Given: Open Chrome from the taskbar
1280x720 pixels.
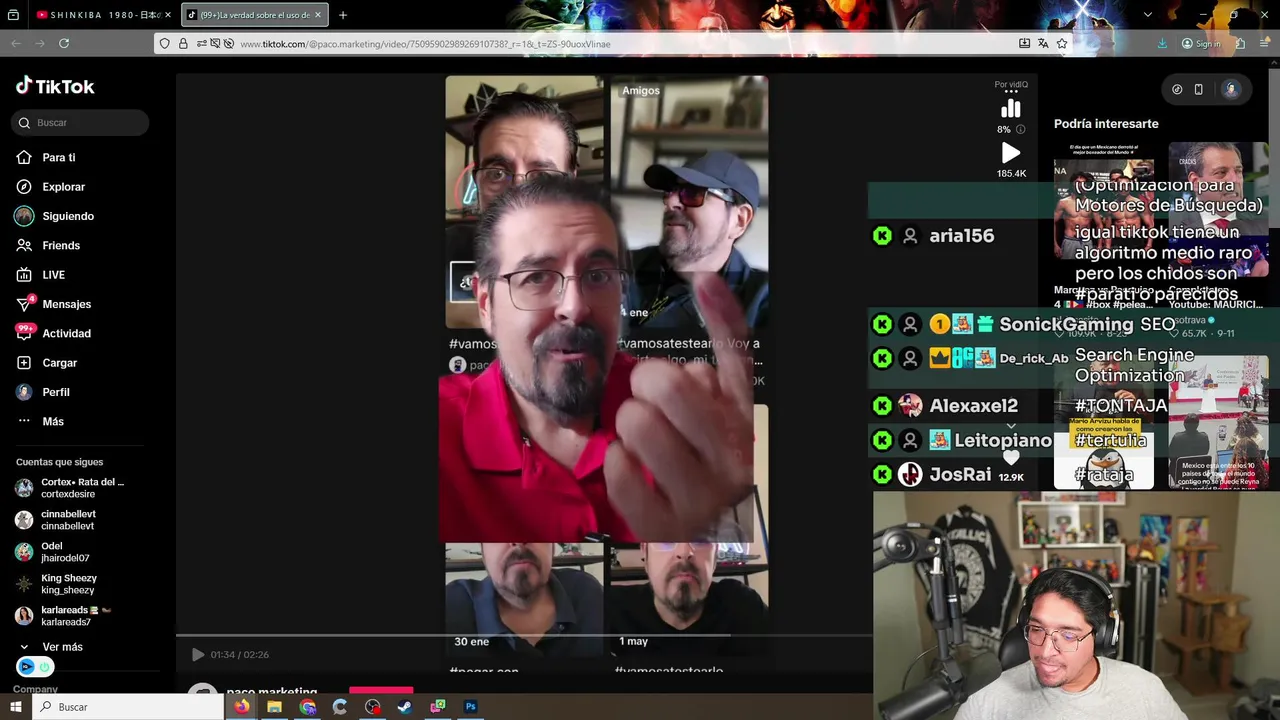Looking at the screenshot, I should 307,707.
